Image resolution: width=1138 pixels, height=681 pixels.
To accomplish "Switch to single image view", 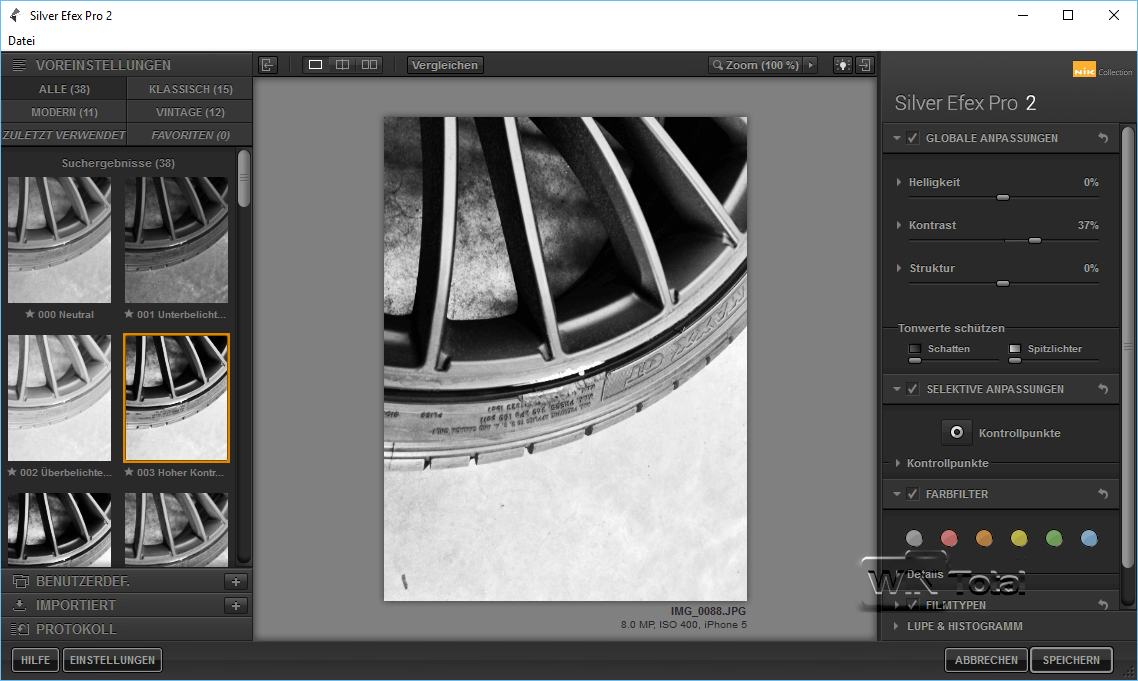I will coord(316,65).
